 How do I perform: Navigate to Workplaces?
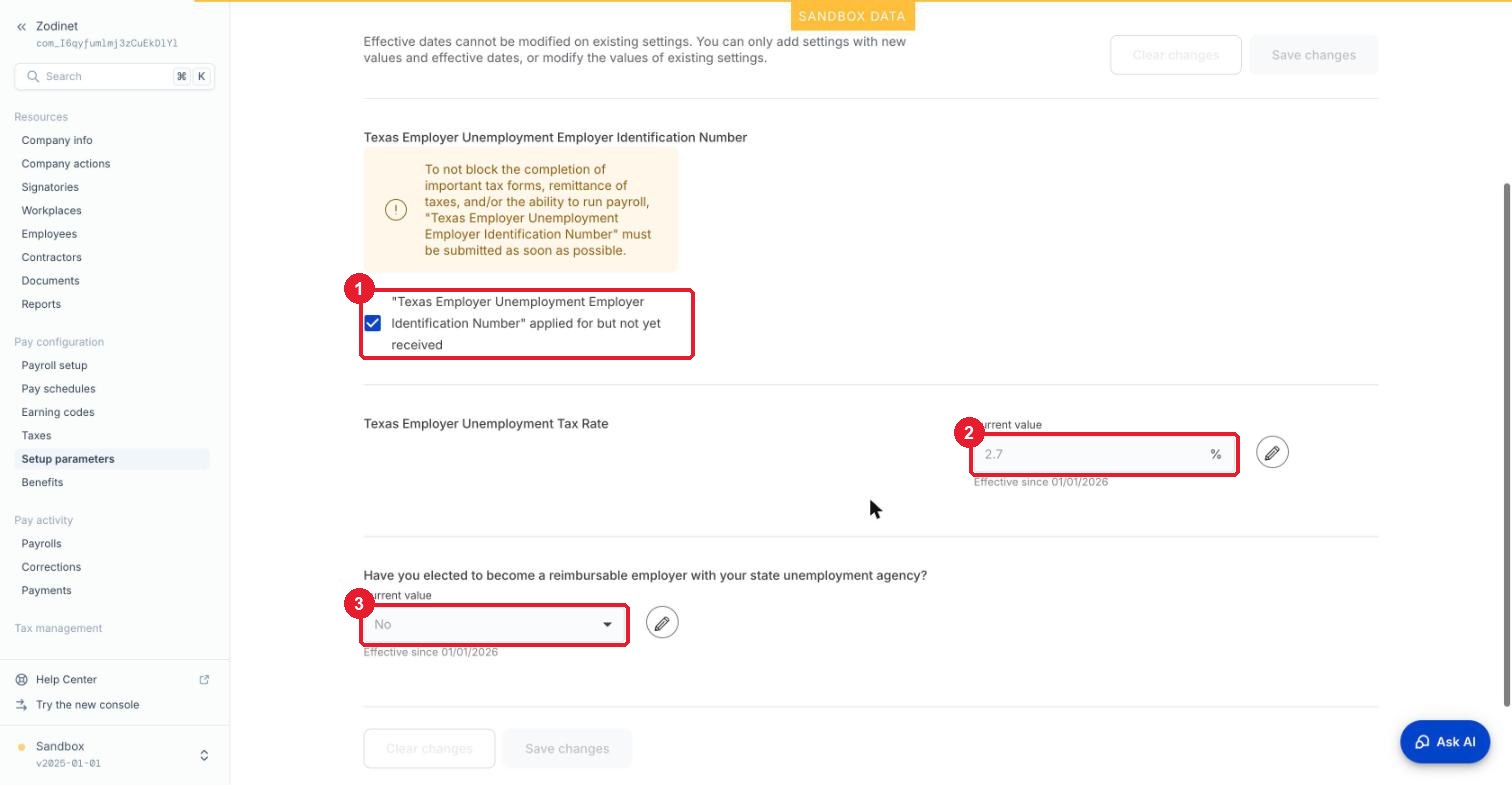pos(52,211)
